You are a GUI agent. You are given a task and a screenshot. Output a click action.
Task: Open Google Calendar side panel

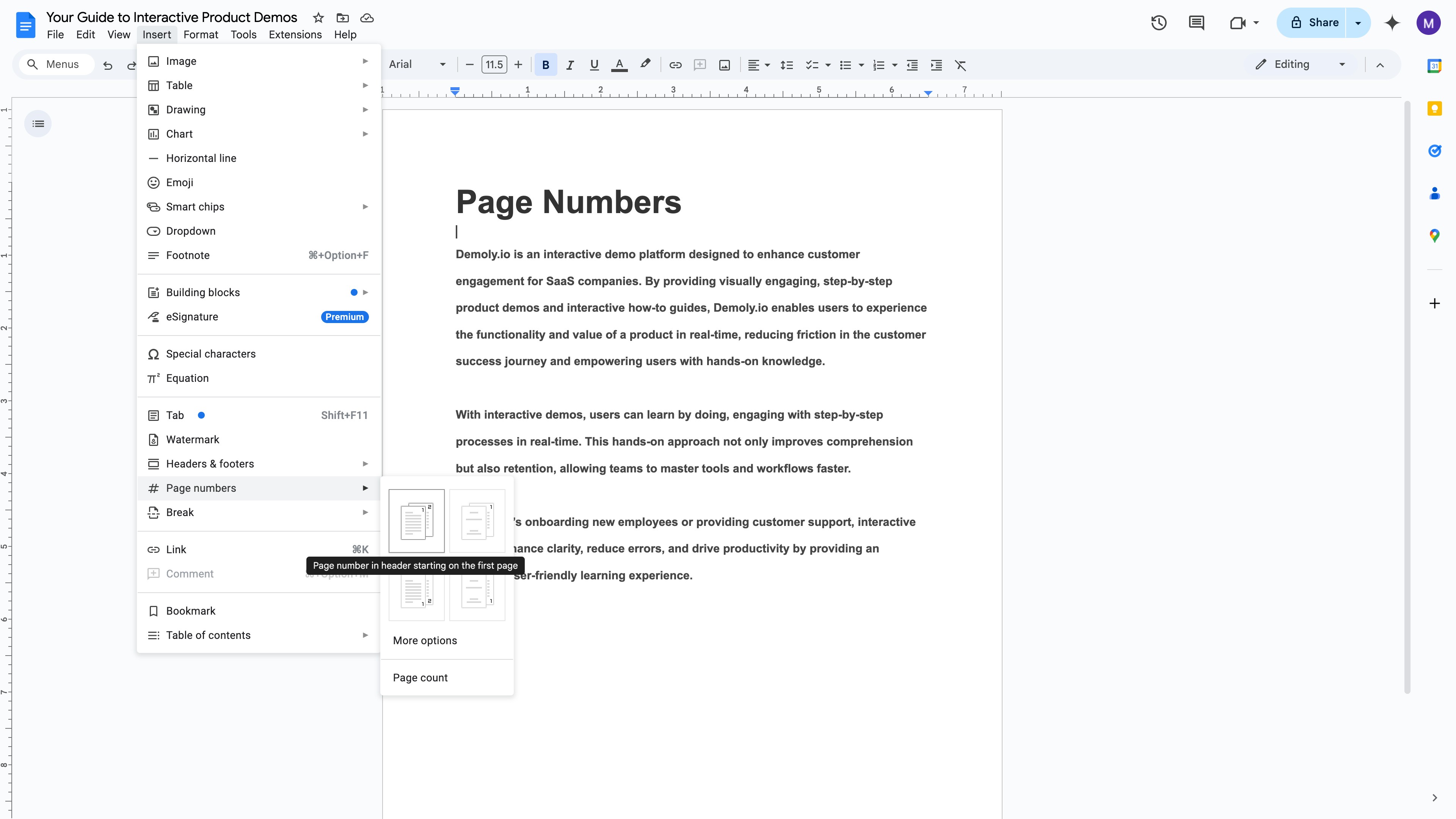coord(1434,66)
